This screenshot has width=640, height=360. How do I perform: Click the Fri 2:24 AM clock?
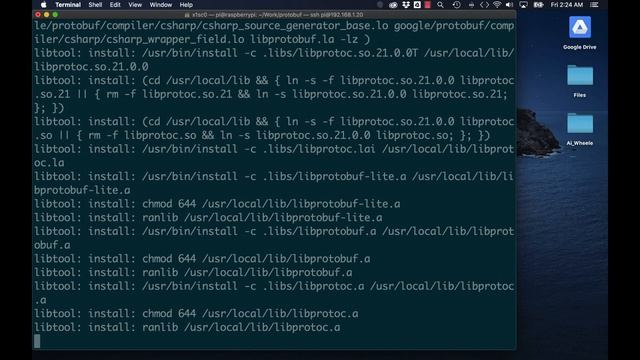click(x=567, y=5)
